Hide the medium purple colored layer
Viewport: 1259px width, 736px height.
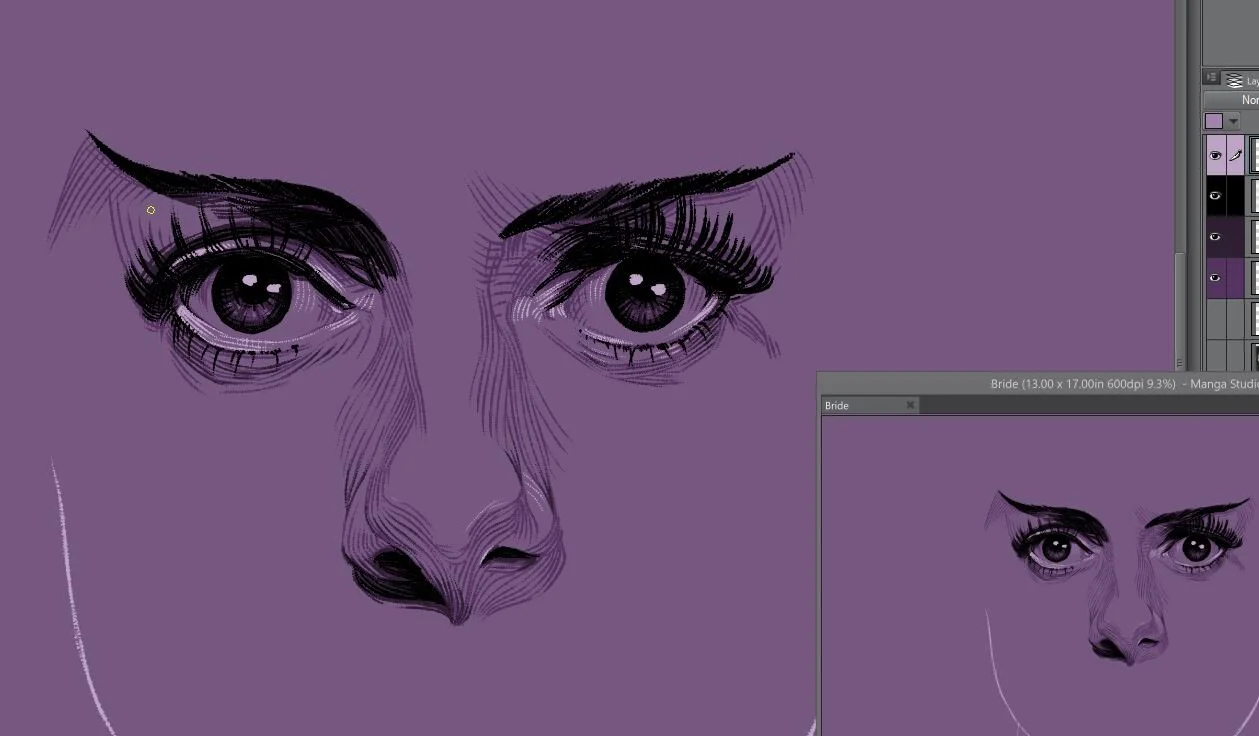click(x=1216, y=278)
